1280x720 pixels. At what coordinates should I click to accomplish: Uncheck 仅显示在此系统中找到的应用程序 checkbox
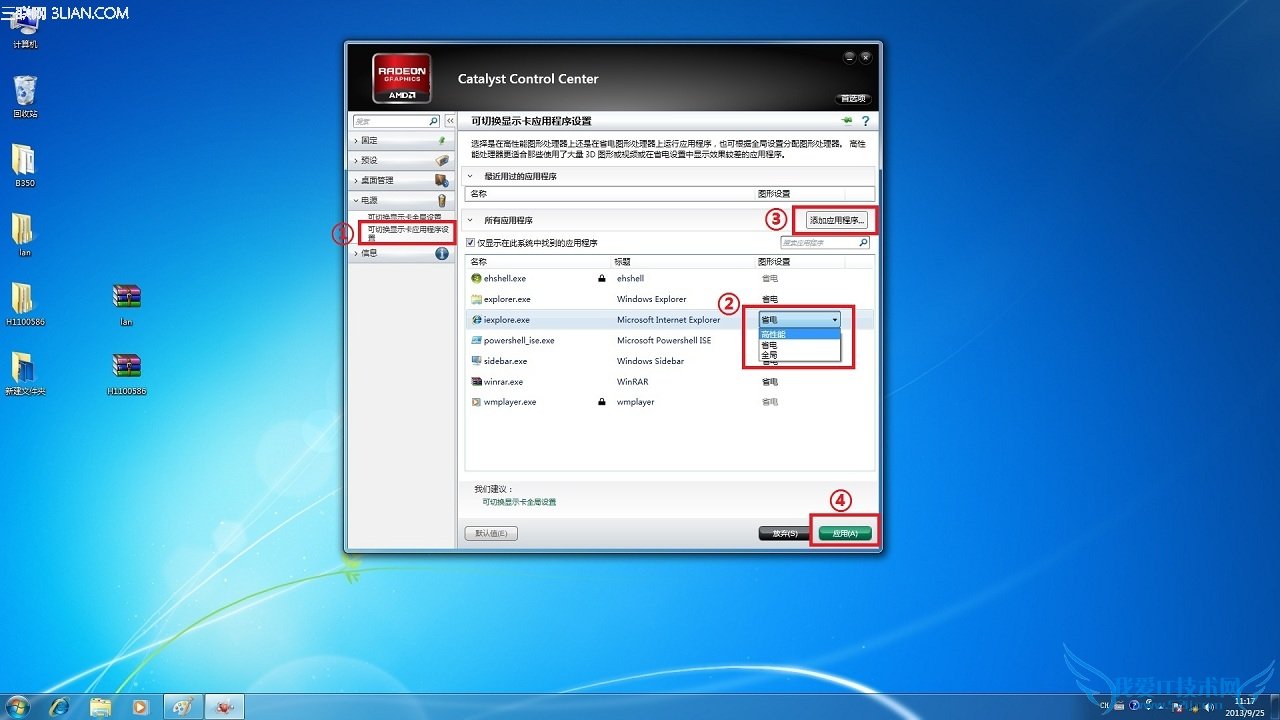471,243
